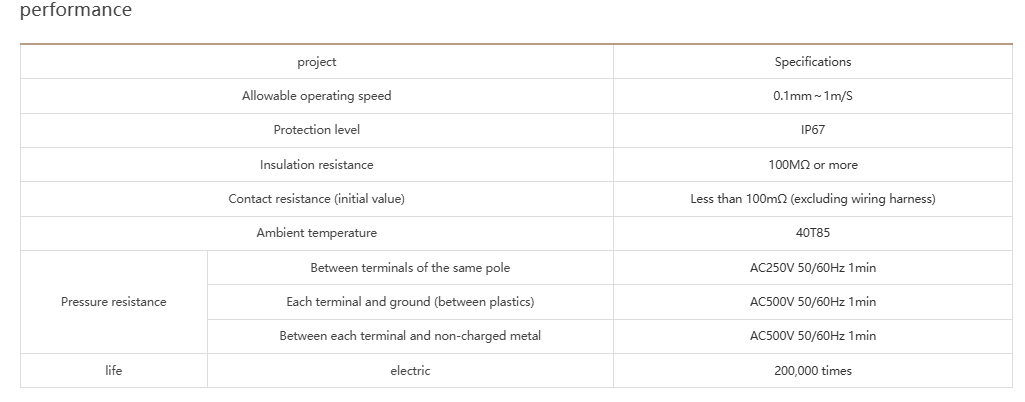Select the 'Ambient temperature' label
Image resolution: width=1025 pixels, height=402 pixels.
pyautogui.click(x=316, y=233)
